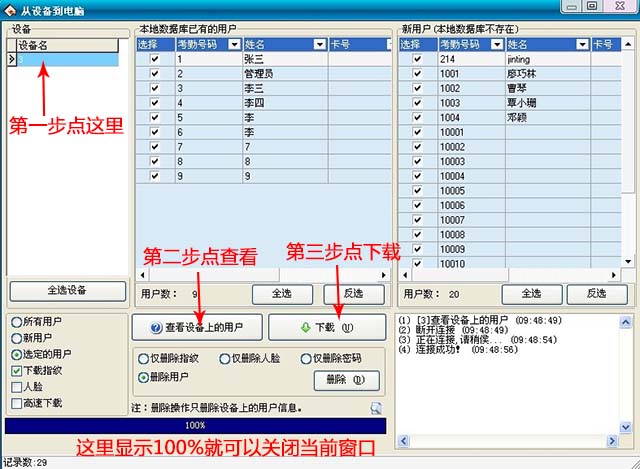
Task: Uncheck the checkbox for user 管理员
Action: point(155,73)
